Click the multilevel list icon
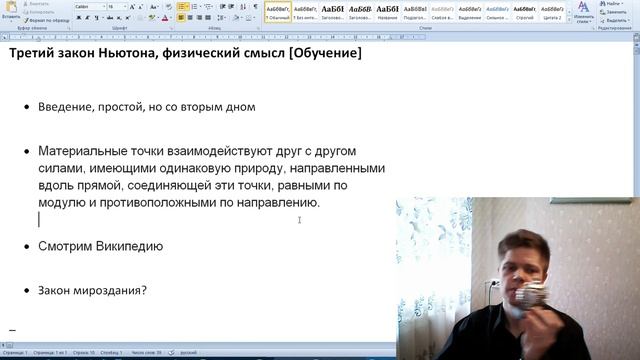640x360 pixels. [x=208, y=7]
